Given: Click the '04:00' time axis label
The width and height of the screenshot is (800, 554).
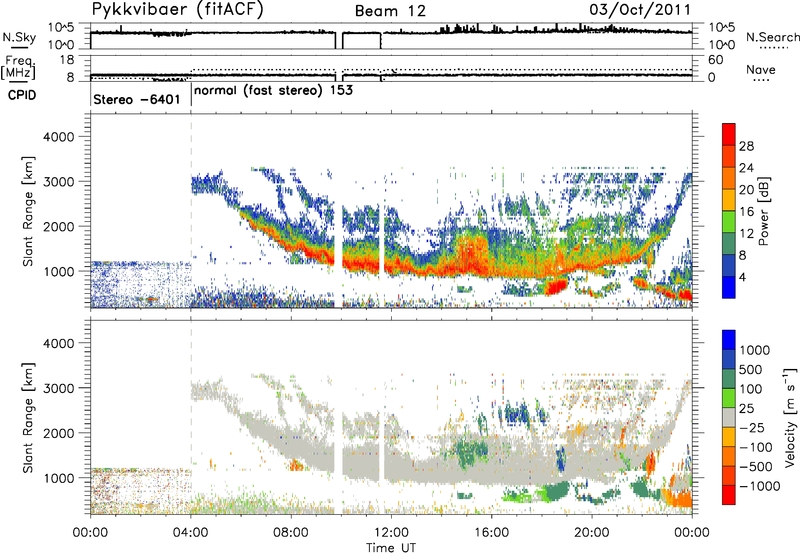Looking at the screenshot, I should coord(190,533).
